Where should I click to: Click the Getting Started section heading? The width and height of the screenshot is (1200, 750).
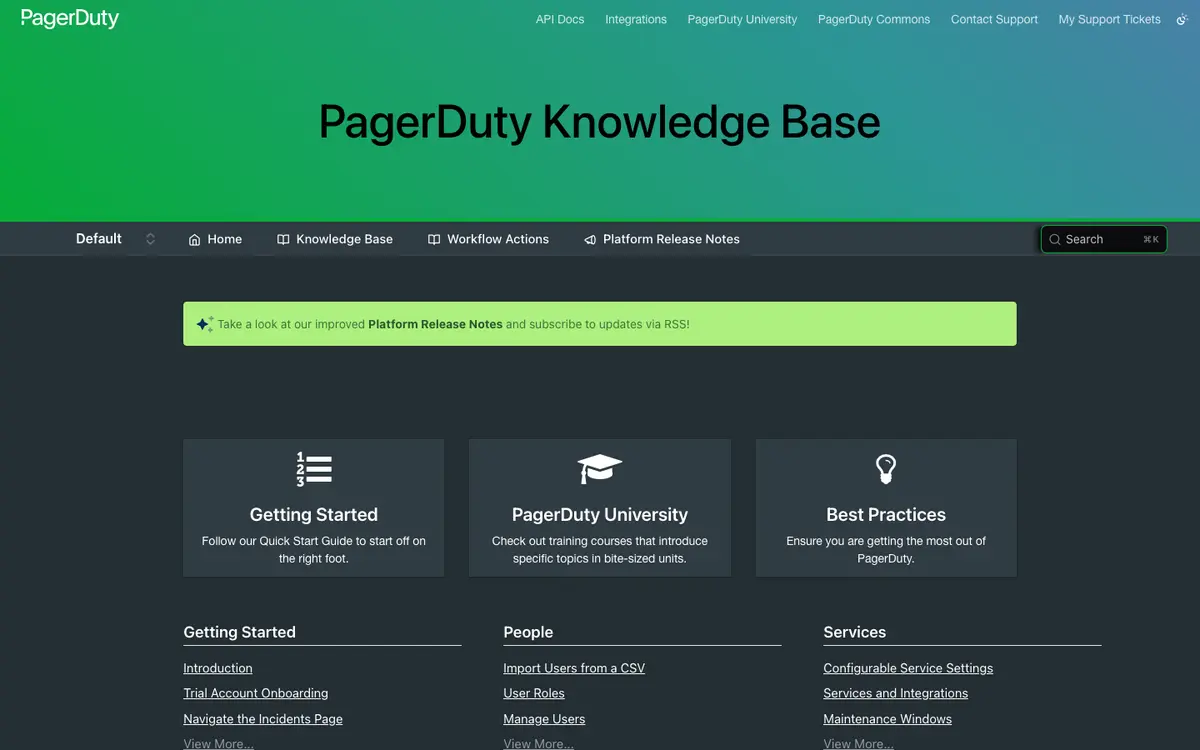240,632
